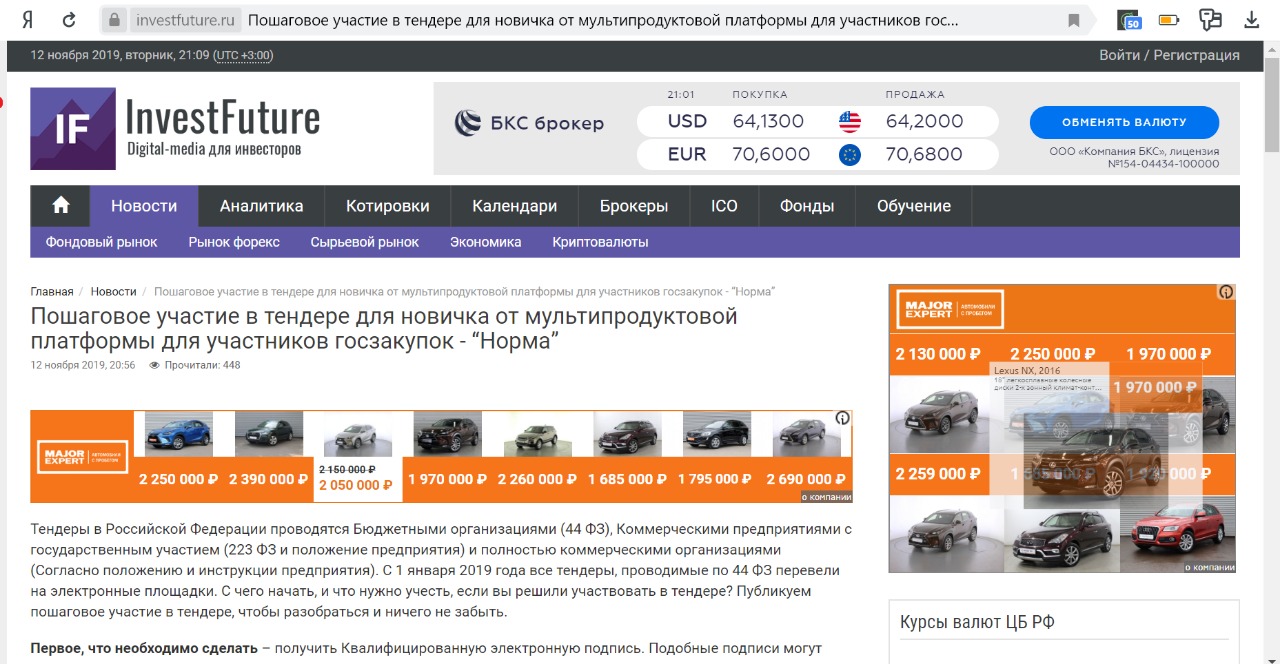1280x664 pixels.
Task: Open the Новости tab
Action: [x=144, y=206]
